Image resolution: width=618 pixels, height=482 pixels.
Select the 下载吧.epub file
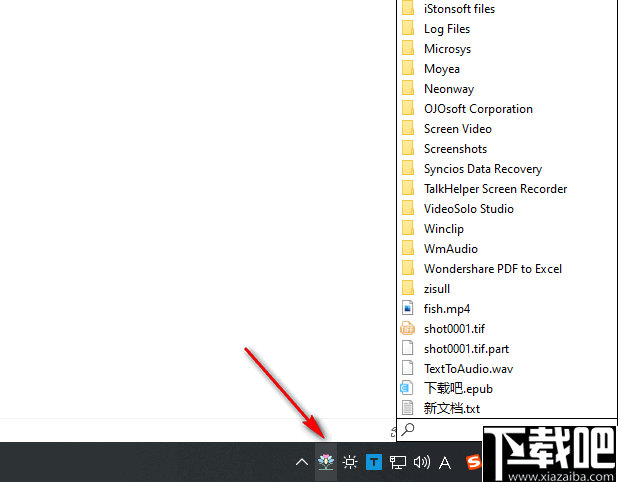tap(458, 389)
